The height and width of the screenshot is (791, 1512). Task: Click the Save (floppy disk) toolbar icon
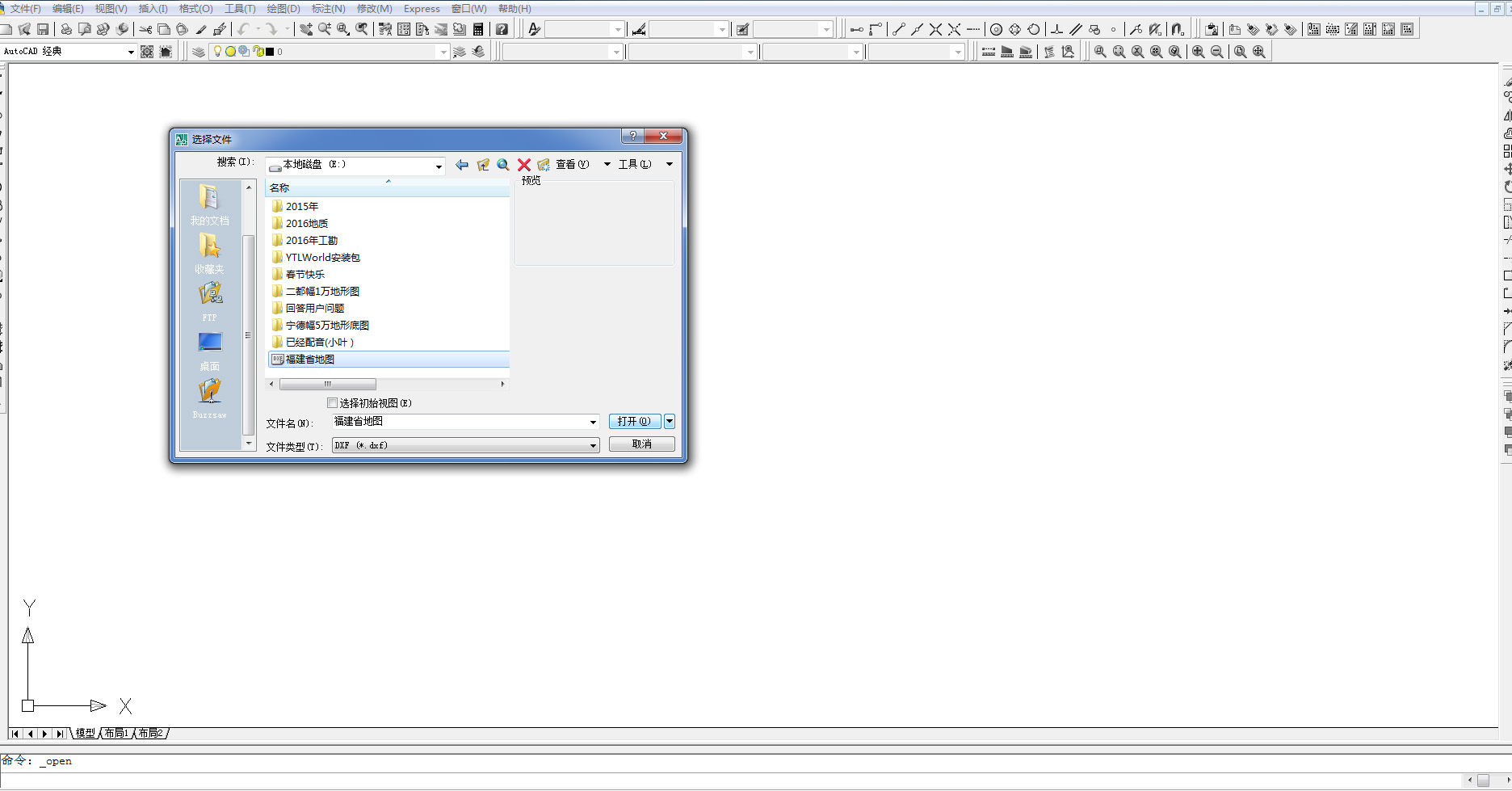click(x=44, y=29)
